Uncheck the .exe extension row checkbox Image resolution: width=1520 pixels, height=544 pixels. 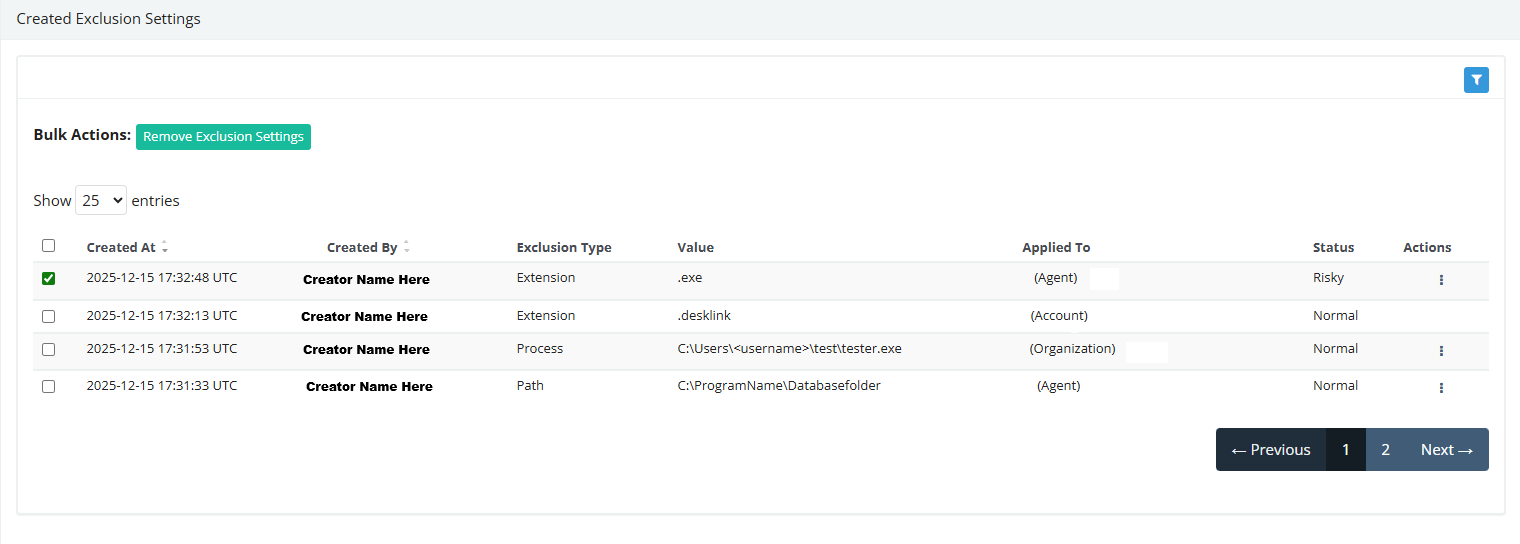tap(48, 279)
